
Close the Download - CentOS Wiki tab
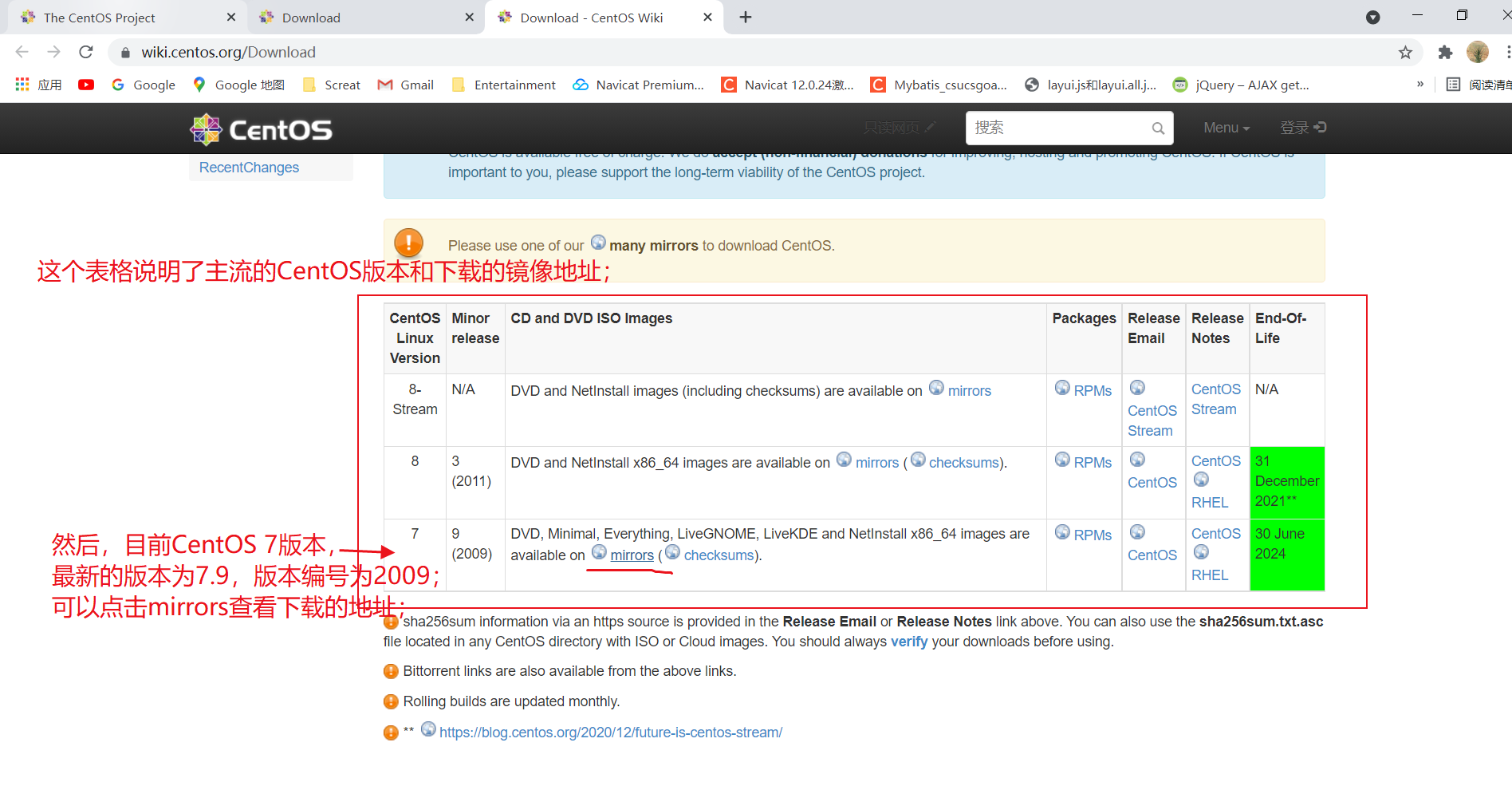click(x=707, y=18)
